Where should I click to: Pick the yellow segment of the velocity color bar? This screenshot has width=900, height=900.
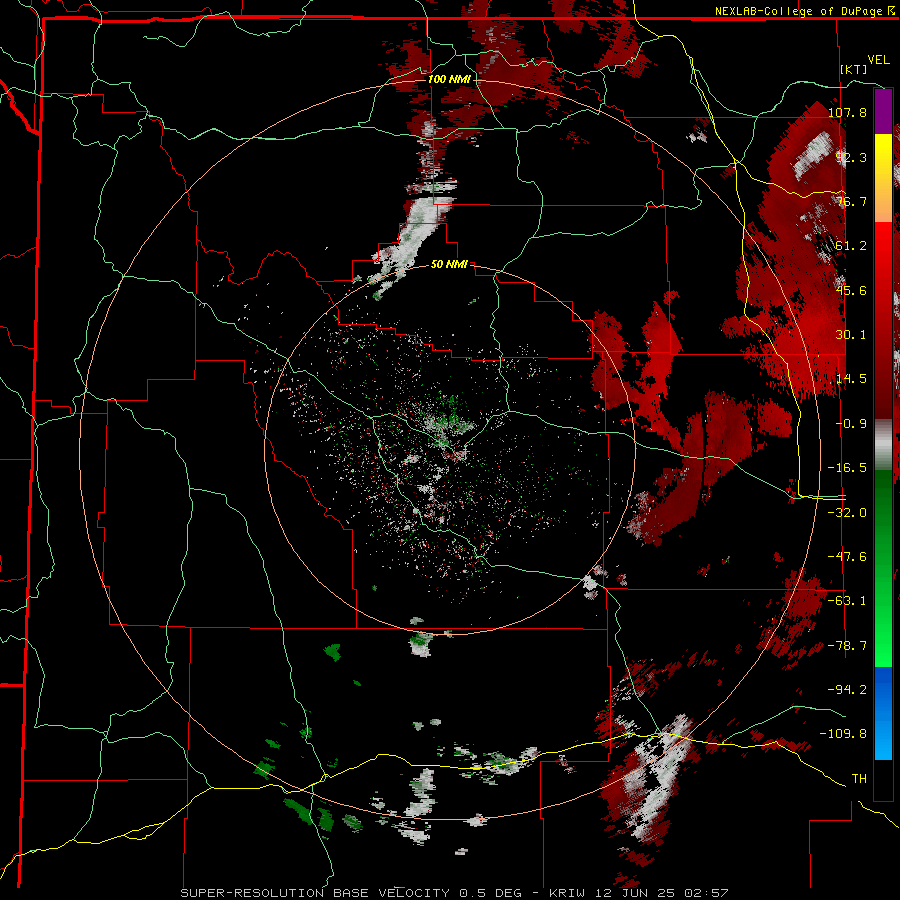point(883,156)
